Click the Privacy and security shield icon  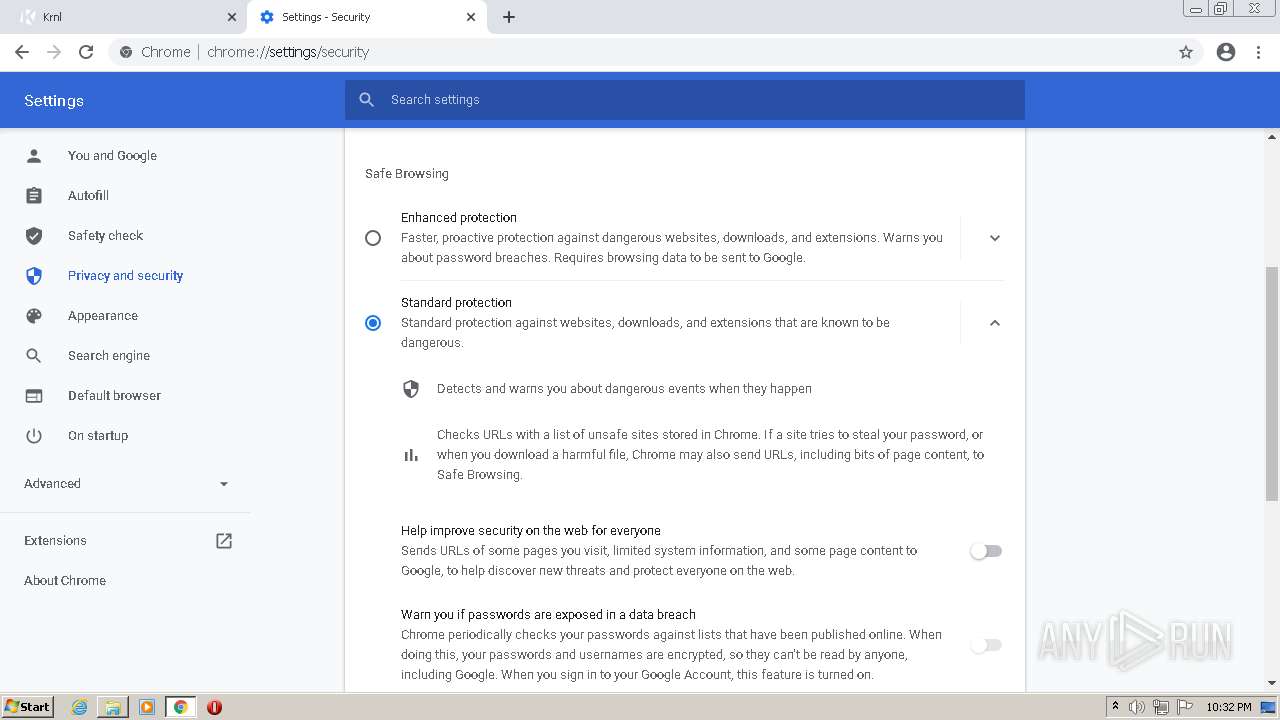pyautogui.click(x=34, y=276)
